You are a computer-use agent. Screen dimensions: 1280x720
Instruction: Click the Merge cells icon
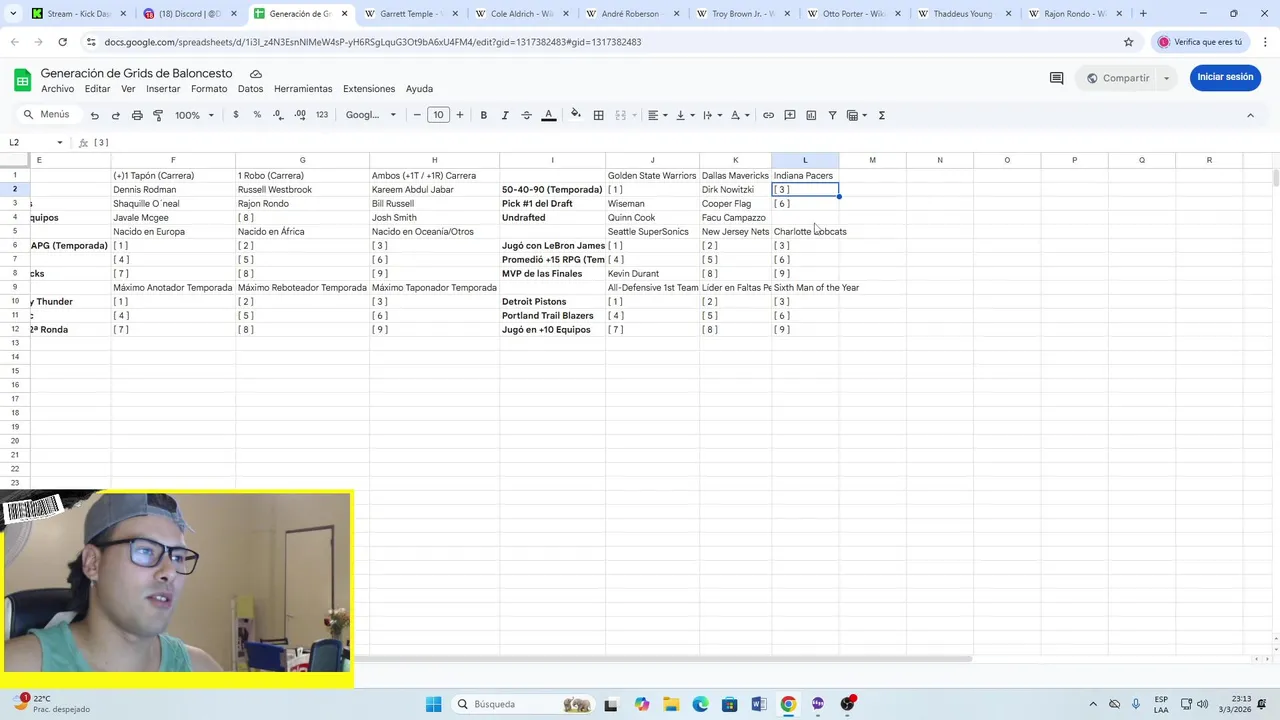620,115
